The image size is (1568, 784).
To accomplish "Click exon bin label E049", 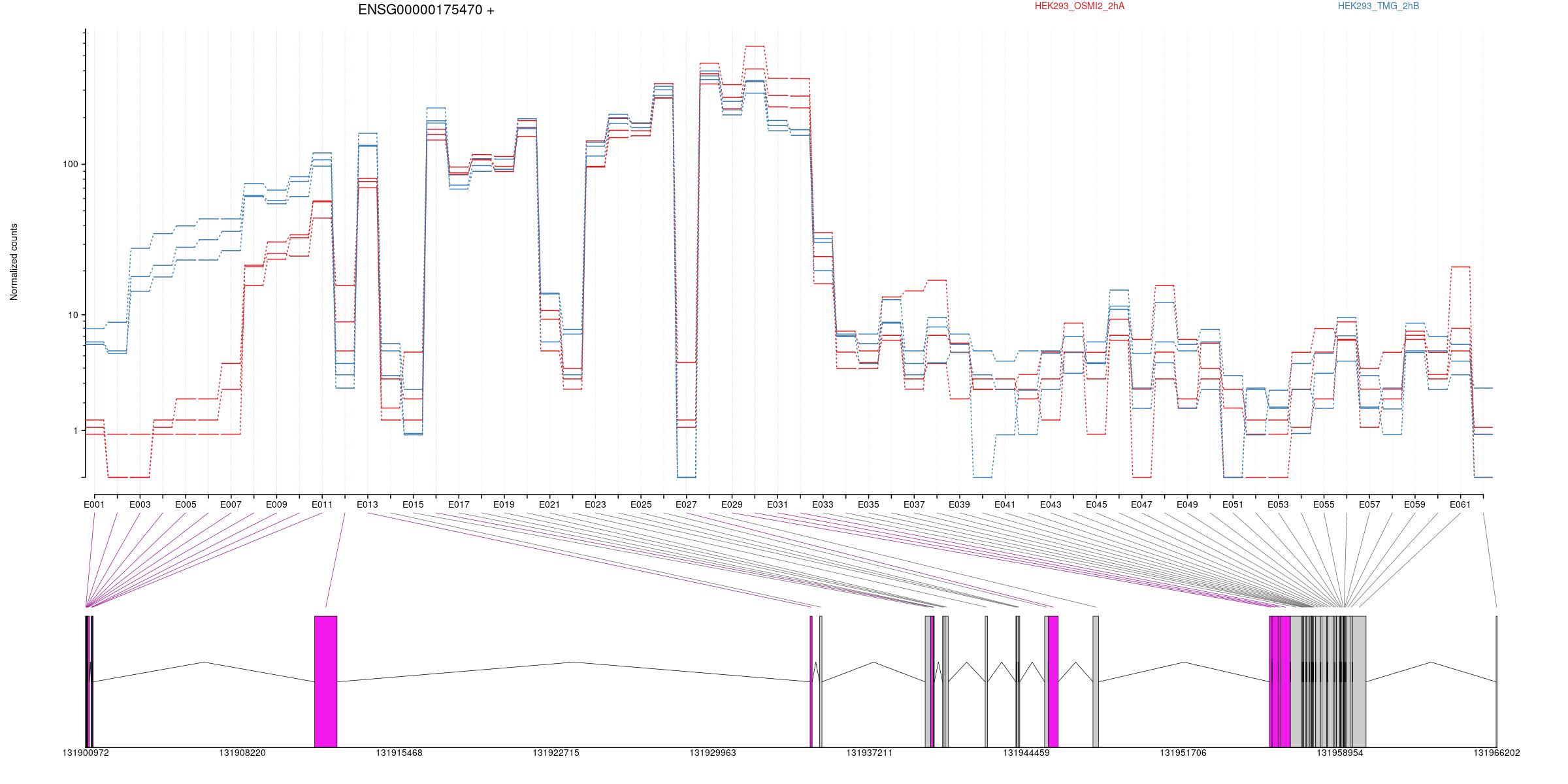I will pyautogui.click(x=1187, y=504).
